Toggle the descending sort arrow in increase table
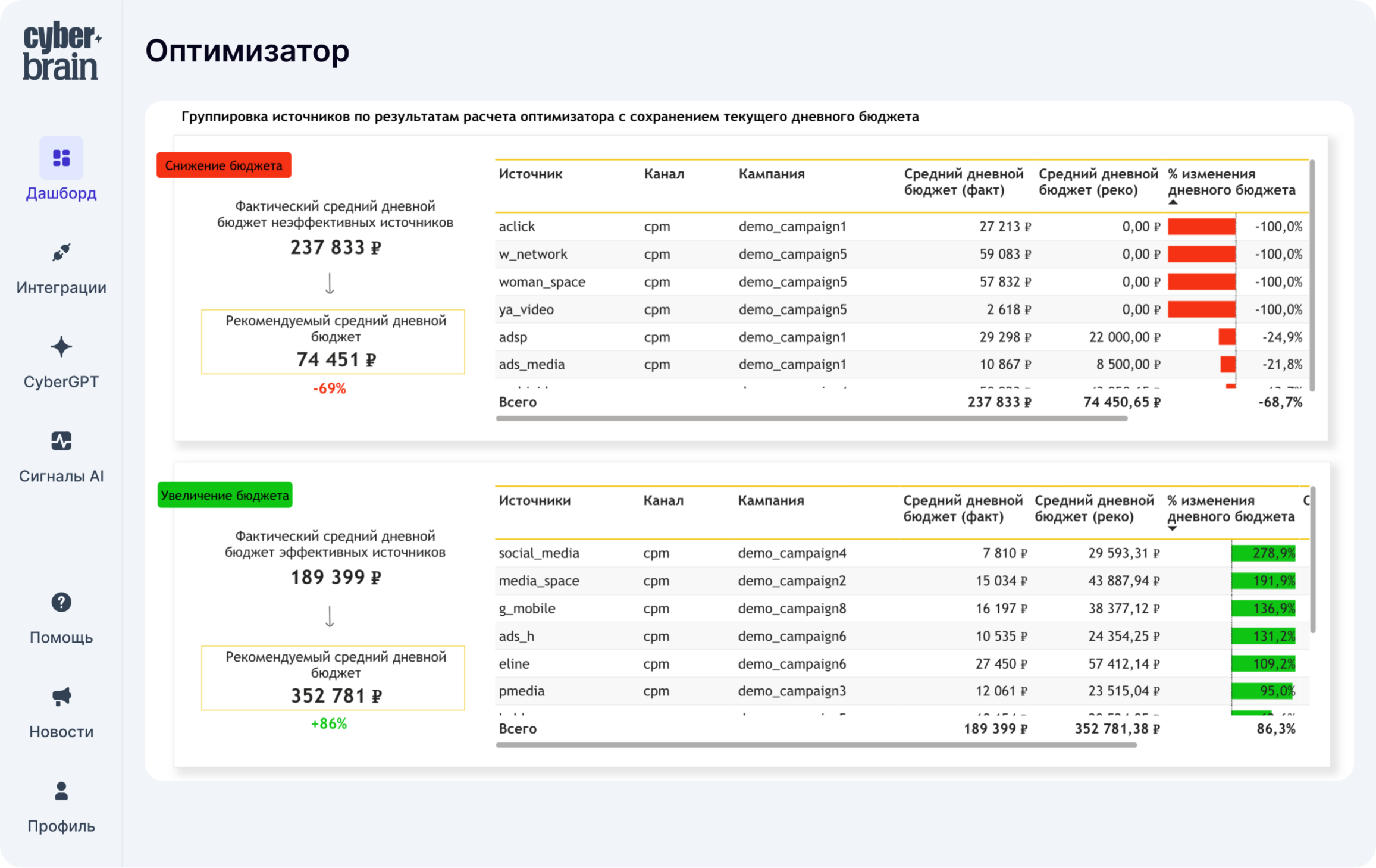Image resolution: width=1376 pixels, height=868 pixels. (x=1171, y=528)
